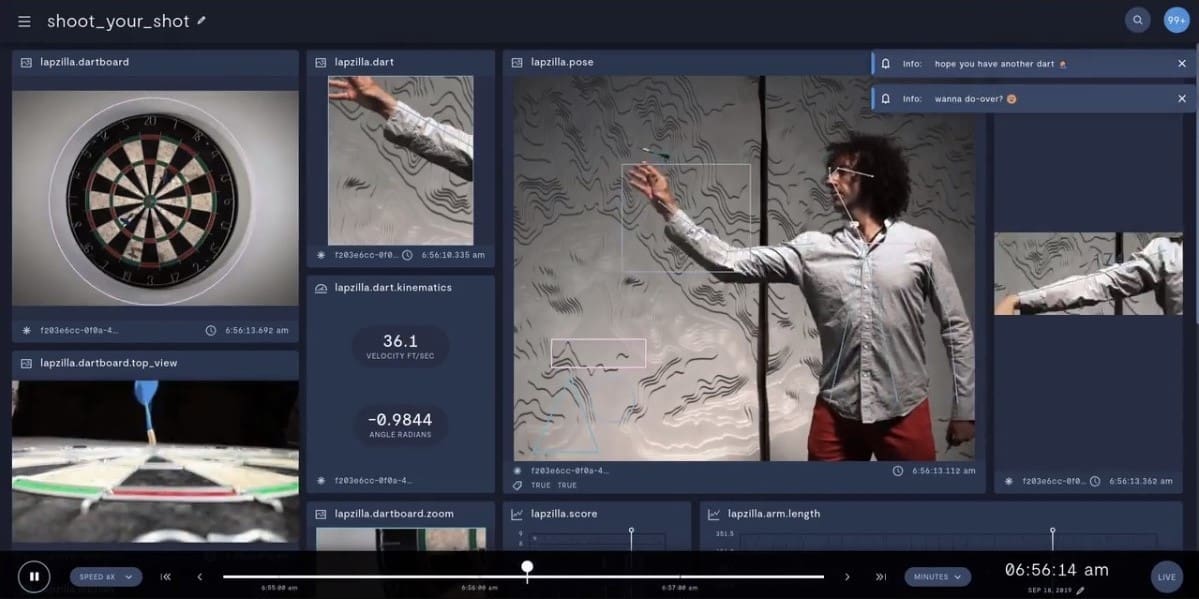This screenshot has width=1199, height=599.
Task: Click the ID asterisk icon under dartboard panel
Action: (27, 330)
